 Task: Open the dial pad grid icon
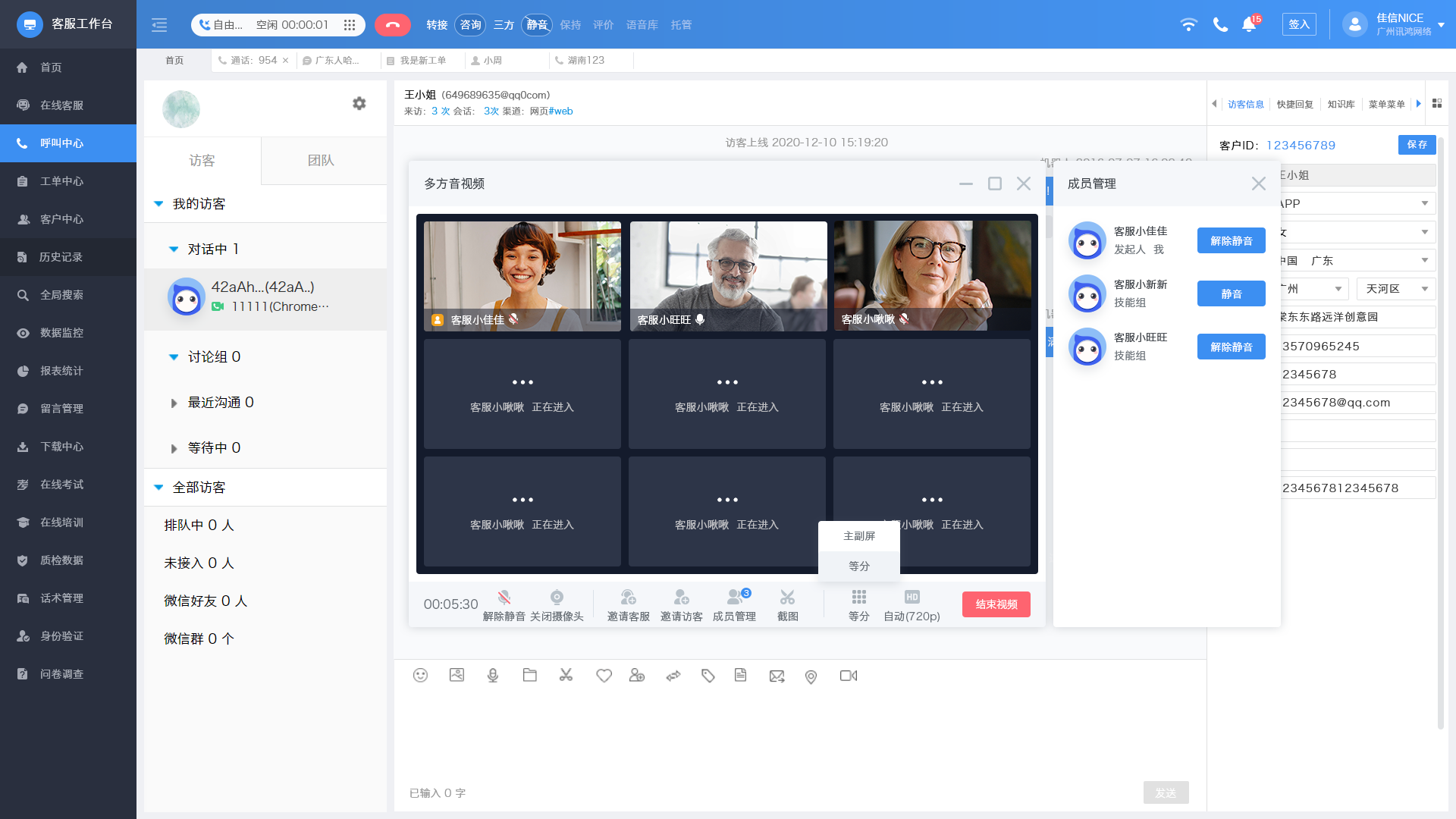350,25
